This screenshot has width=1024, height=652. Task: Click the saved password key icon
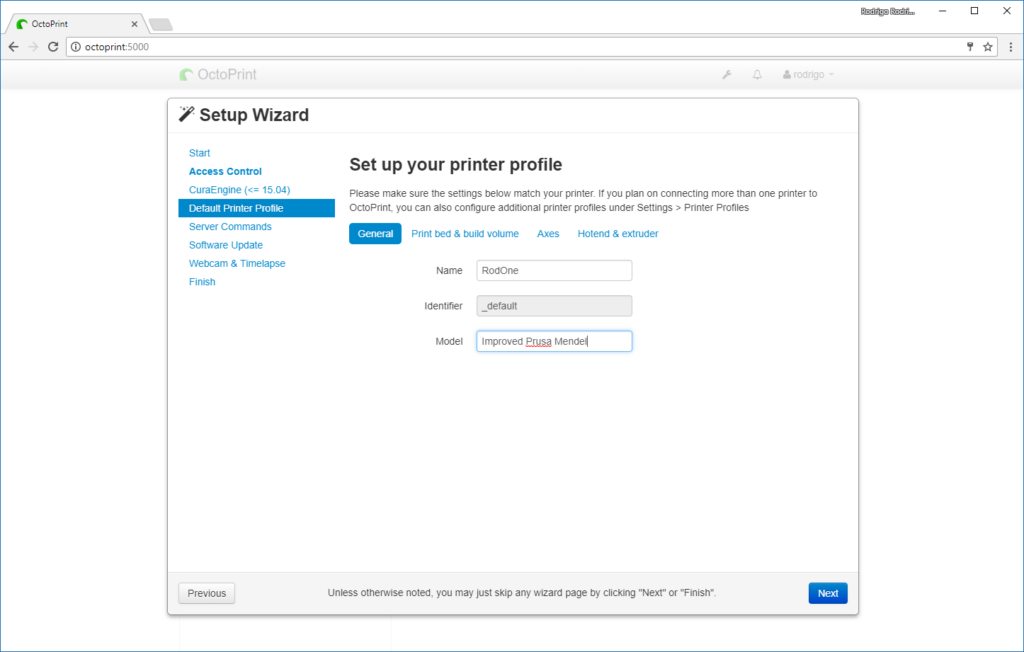click(970, 47)
